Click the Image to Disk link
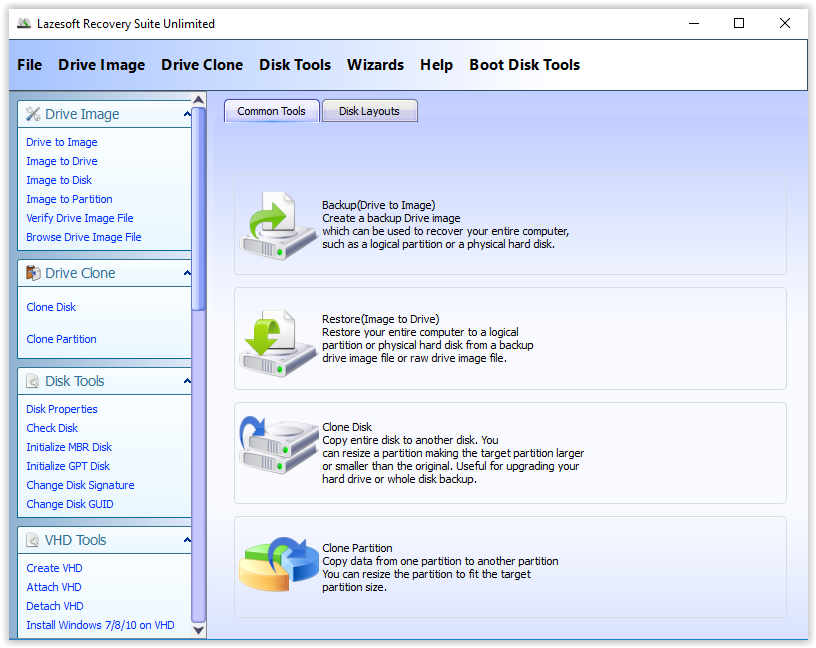Image resolution: width=816 pixels, height=648 pixels. click(x=59, y=180)
